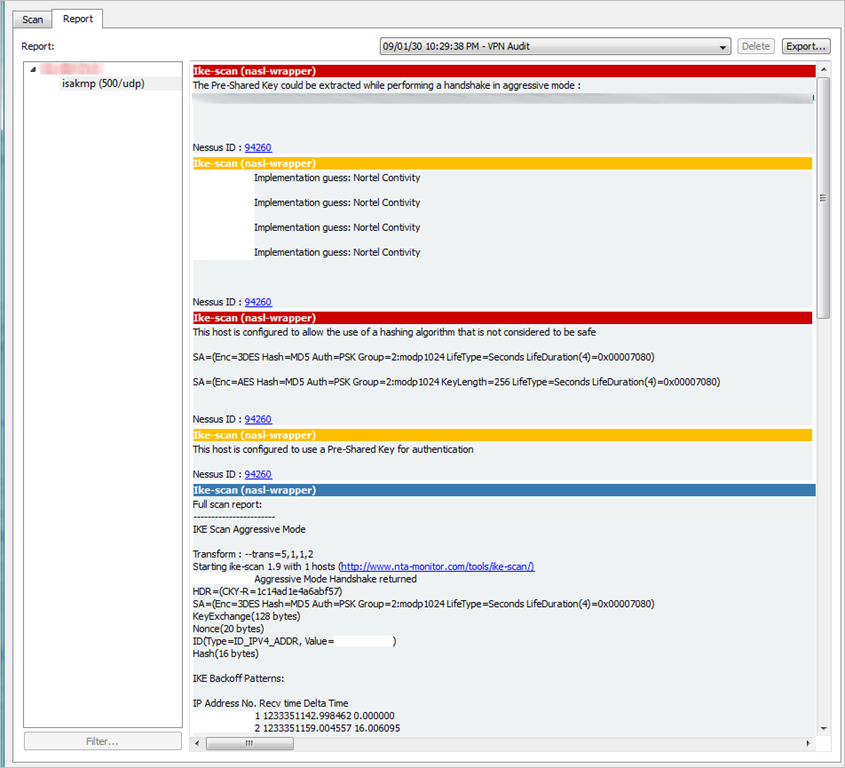Open the VPN Audit report dropdown
This screenshot has width=845, height=768.
point(555,46)
